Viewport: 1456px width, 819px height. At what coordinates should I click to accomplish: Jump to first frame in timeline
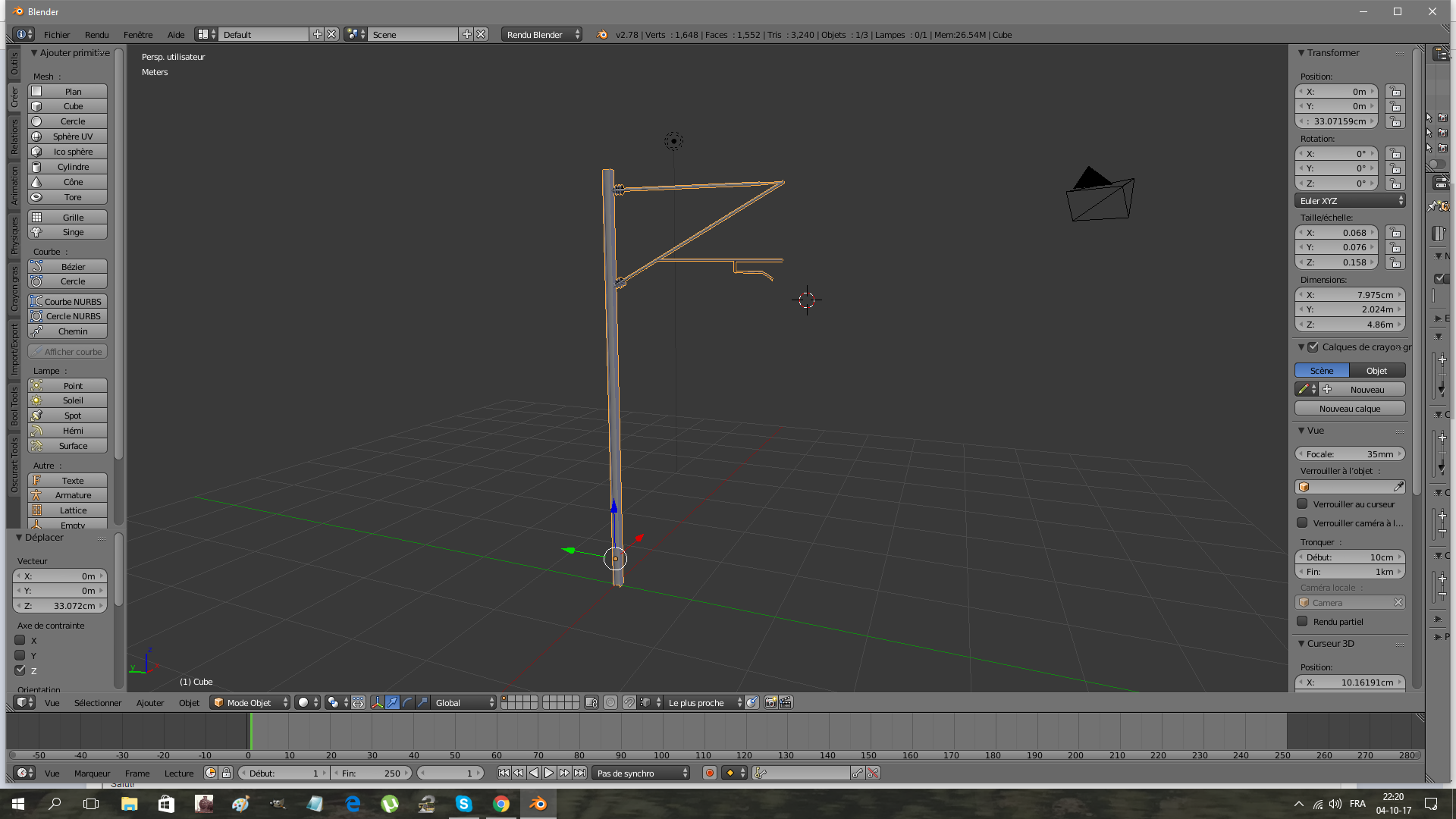pos(504,773)
